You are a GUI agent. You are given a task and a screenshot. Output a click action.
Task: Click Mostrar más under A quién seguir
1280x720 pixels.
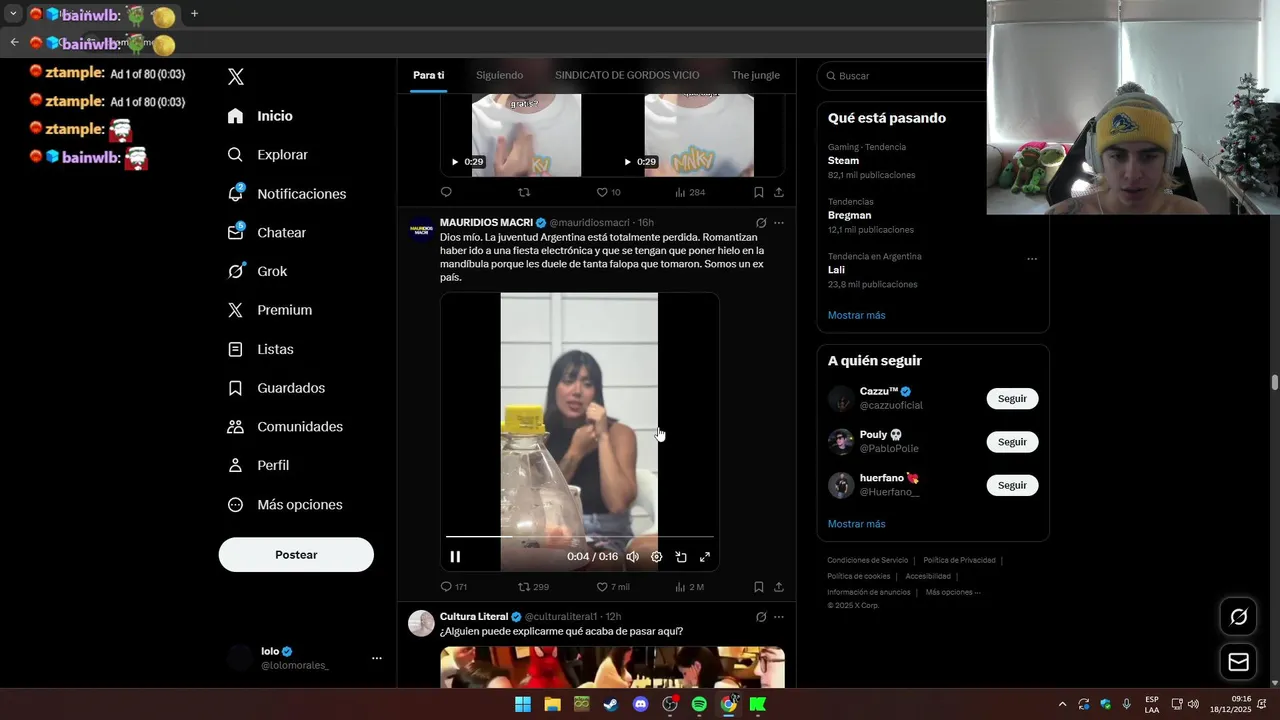[x=856, y=524]
